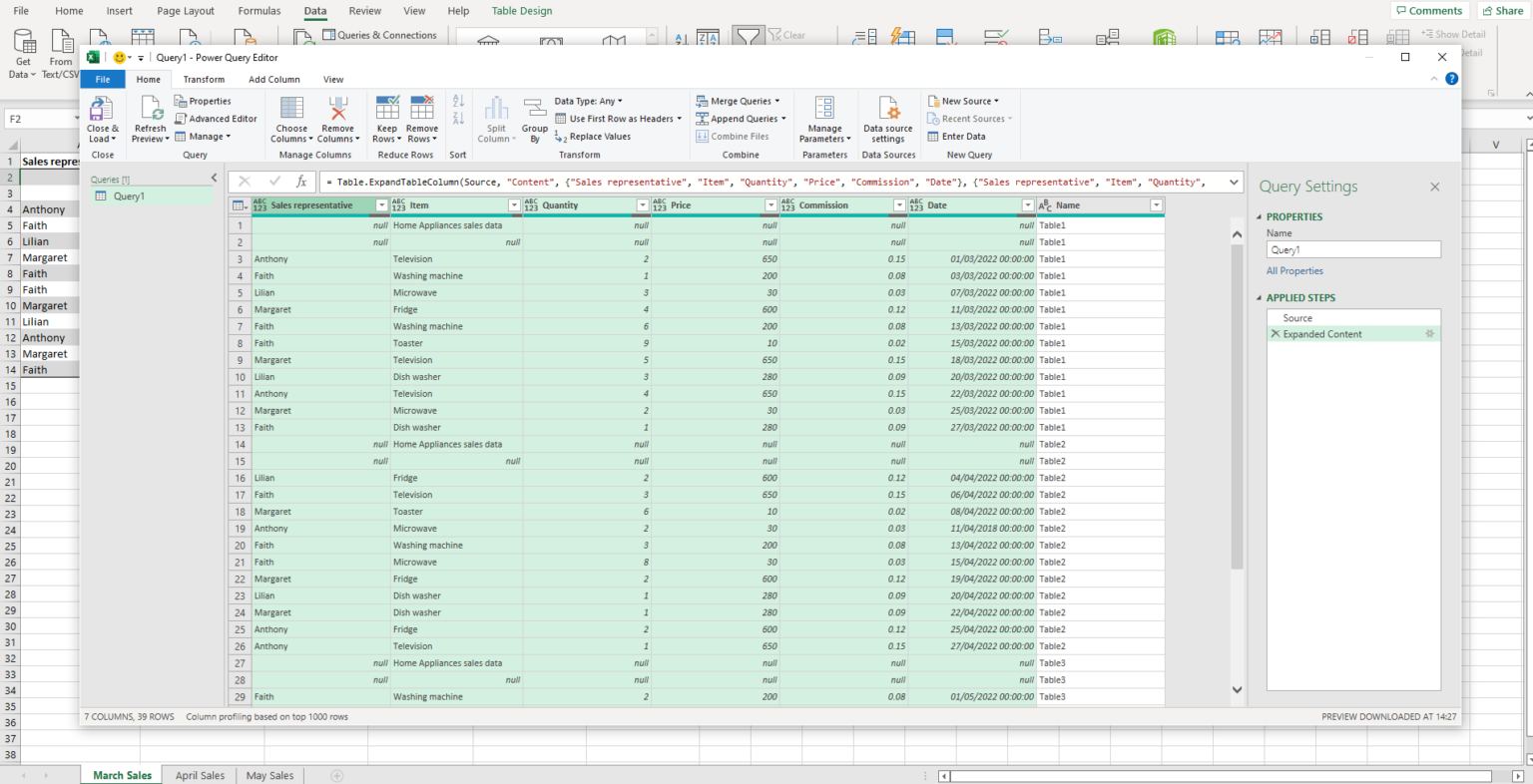This screenshot has height=784, width=1533.
Task: Open the File menu in Power Query Editor
Action: click(x=103, y=80)
